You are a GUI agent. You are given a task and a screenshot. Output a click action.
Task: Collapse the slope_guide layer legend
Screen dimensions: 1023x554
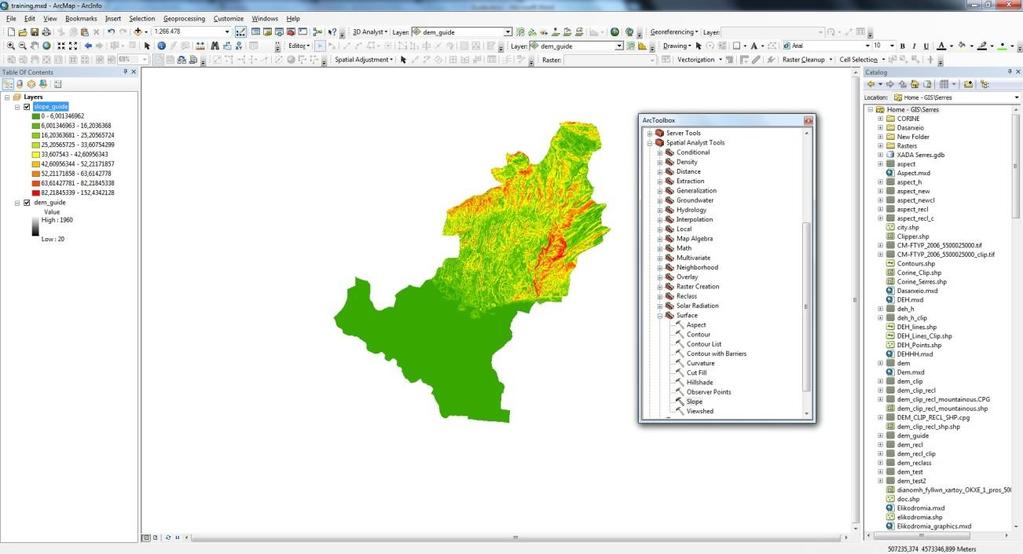pyautogui.click(x=18, y=106)
